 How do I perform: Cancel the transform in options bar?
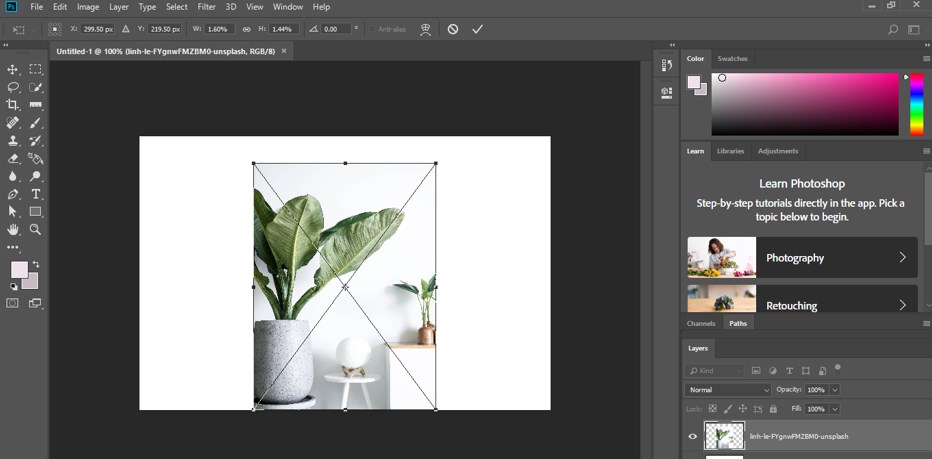click(453, 29)
